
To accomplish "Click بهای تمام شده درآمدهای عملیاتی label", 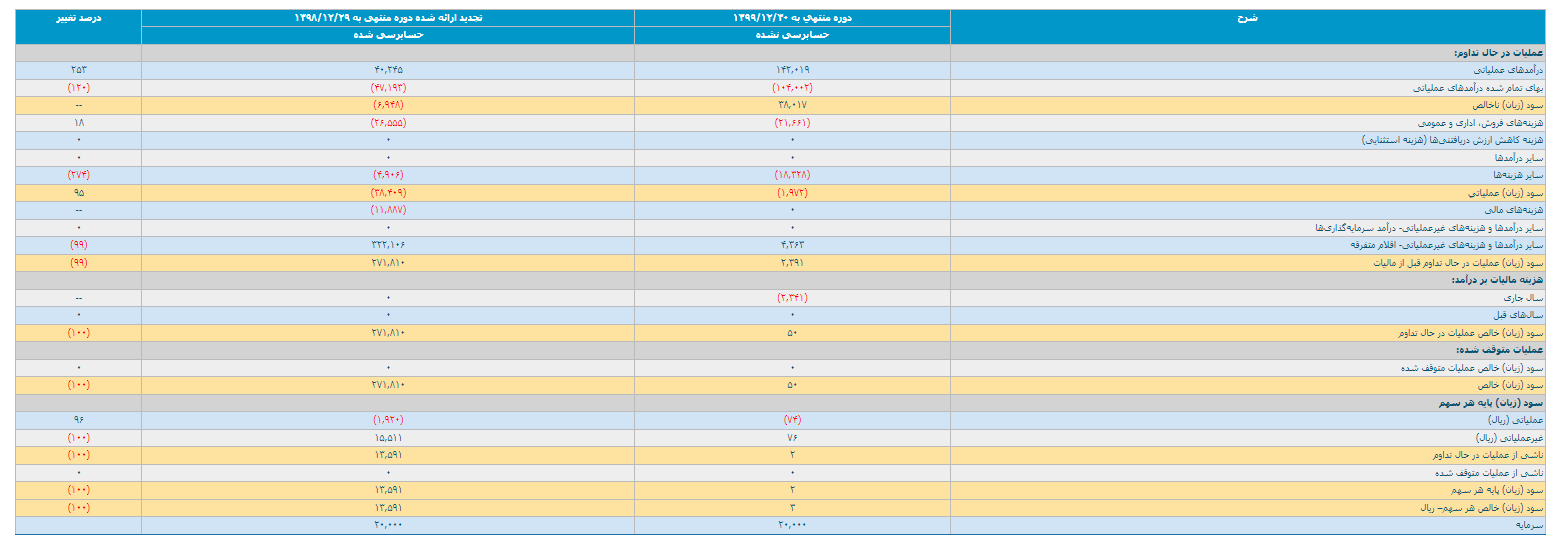I will click(1478, 88).
